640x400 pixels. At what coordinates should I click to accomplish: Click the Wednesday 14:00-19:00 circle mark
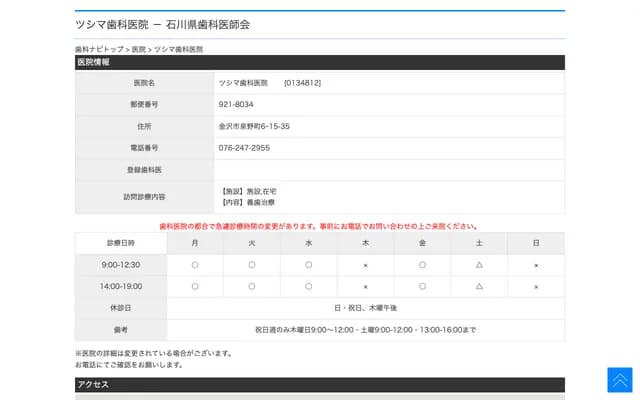(x=309, y=286)
